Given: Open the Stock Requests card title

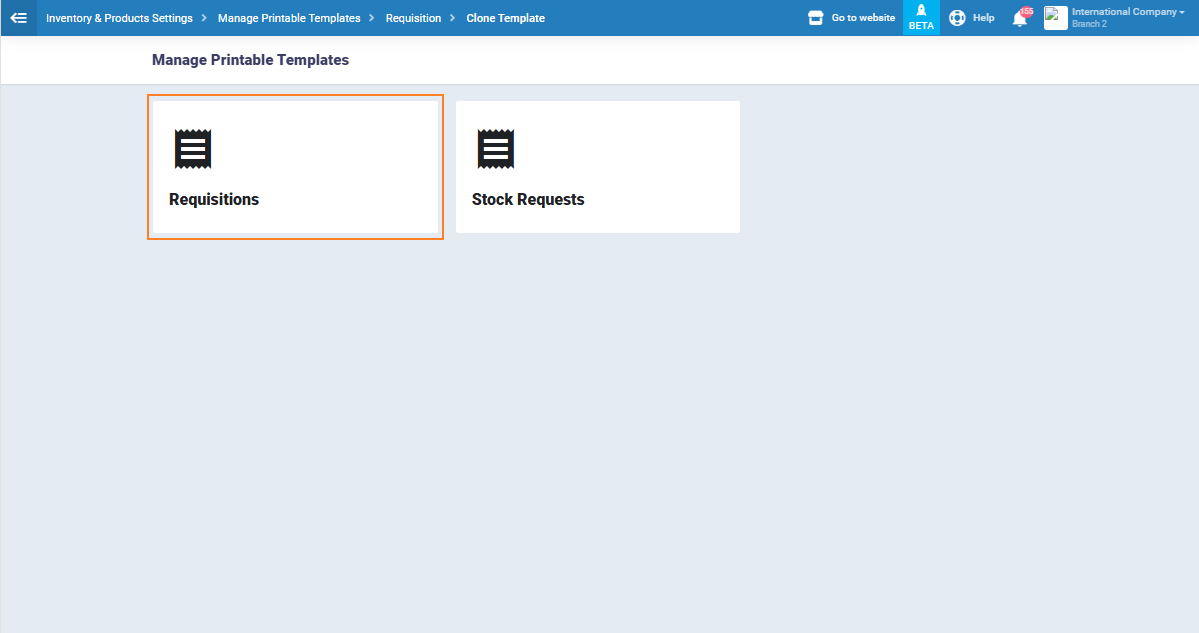Looking at the screenshot, I should (528, 199).
